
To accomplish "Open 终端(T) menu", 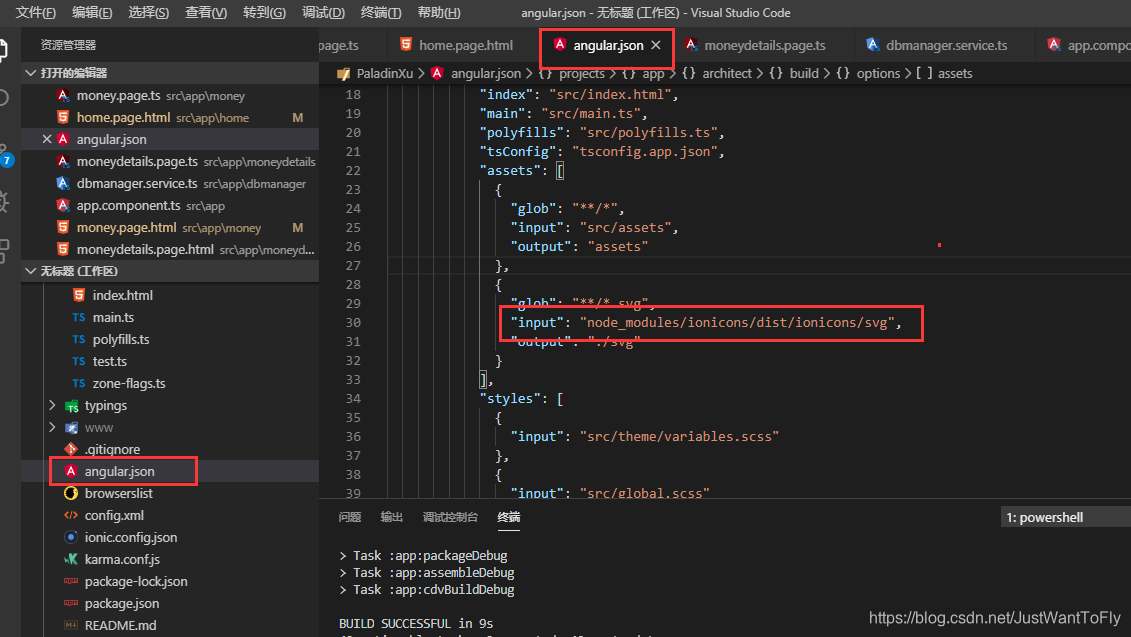I will 381,13.
